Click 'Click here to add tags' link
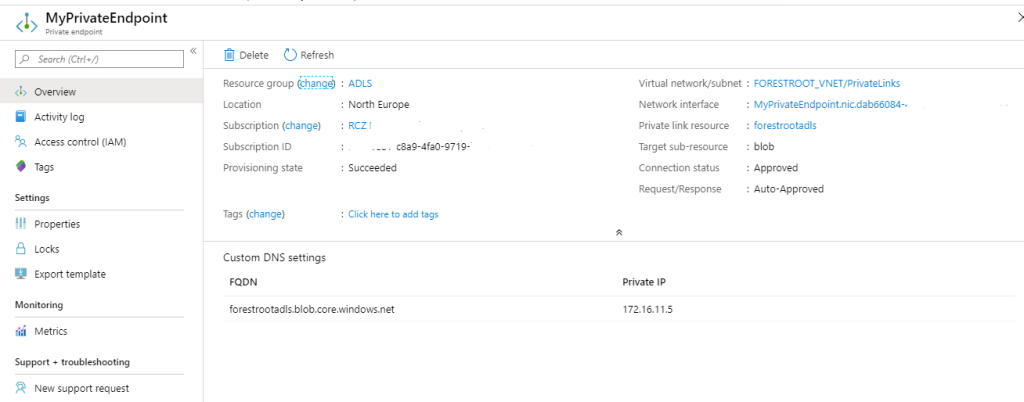 393,214
